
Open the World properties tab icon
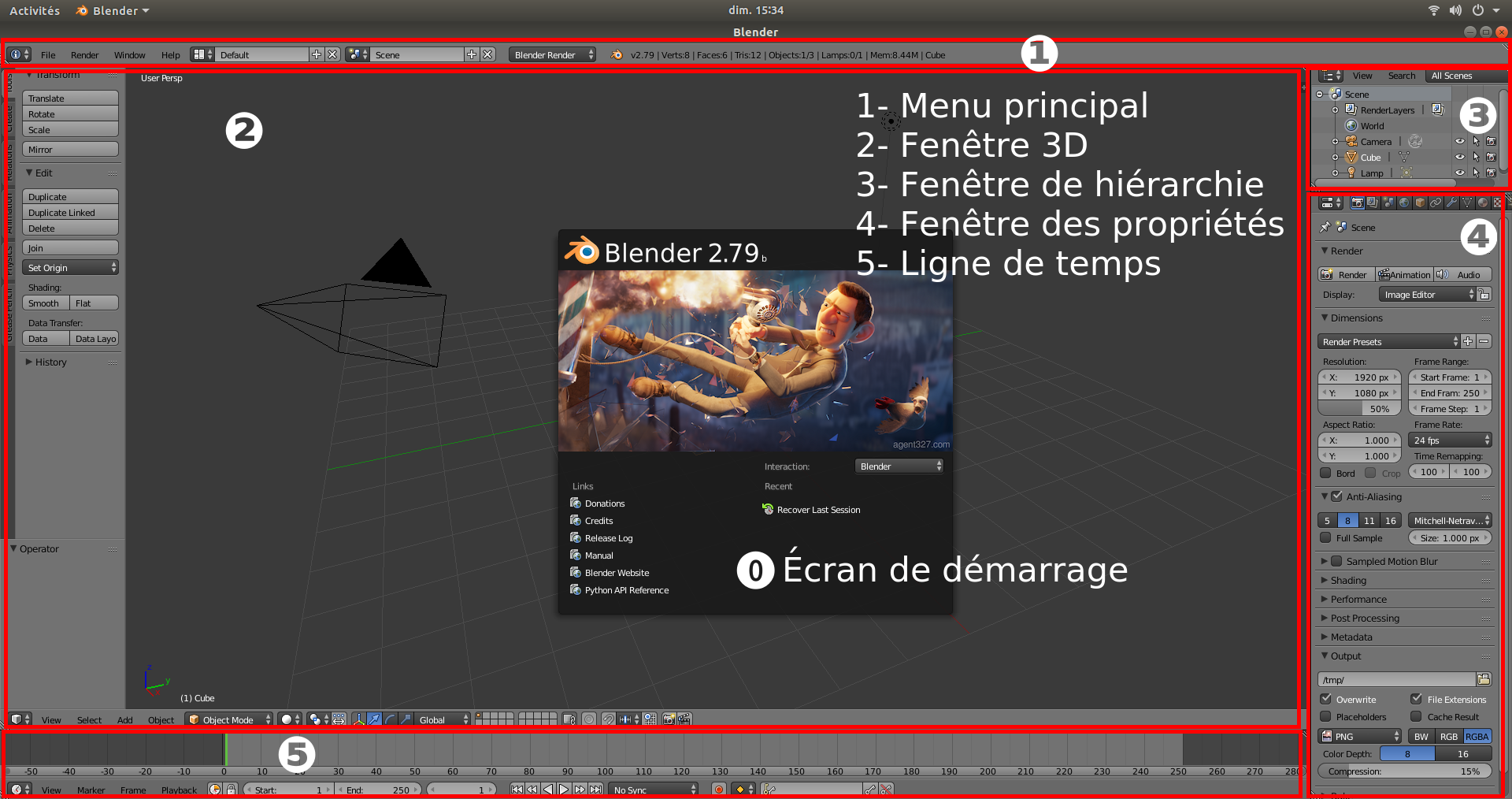[1404, 203]
